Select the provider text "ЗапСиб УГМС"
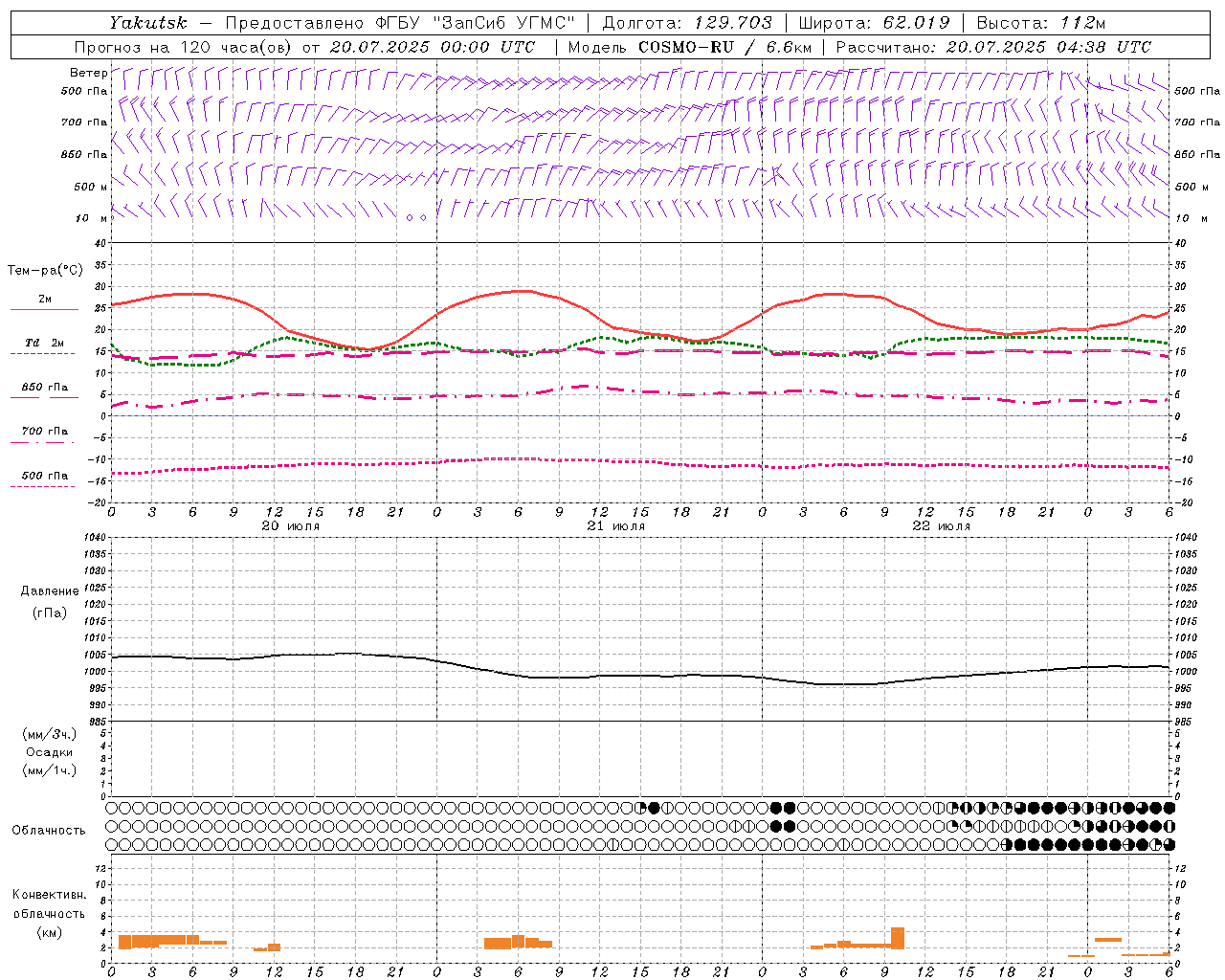The height and width of the screenshot is (980, 1225). 504,23
